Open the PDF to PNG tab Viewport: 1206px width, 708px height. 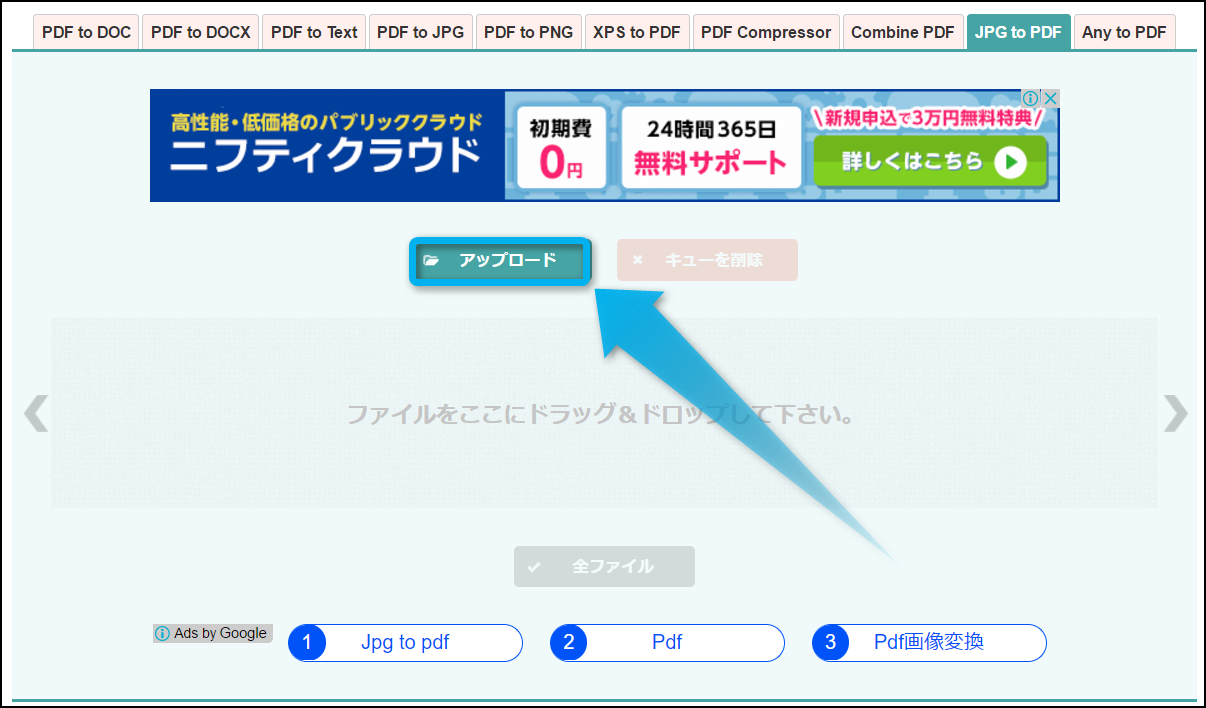tap(528, 32)
